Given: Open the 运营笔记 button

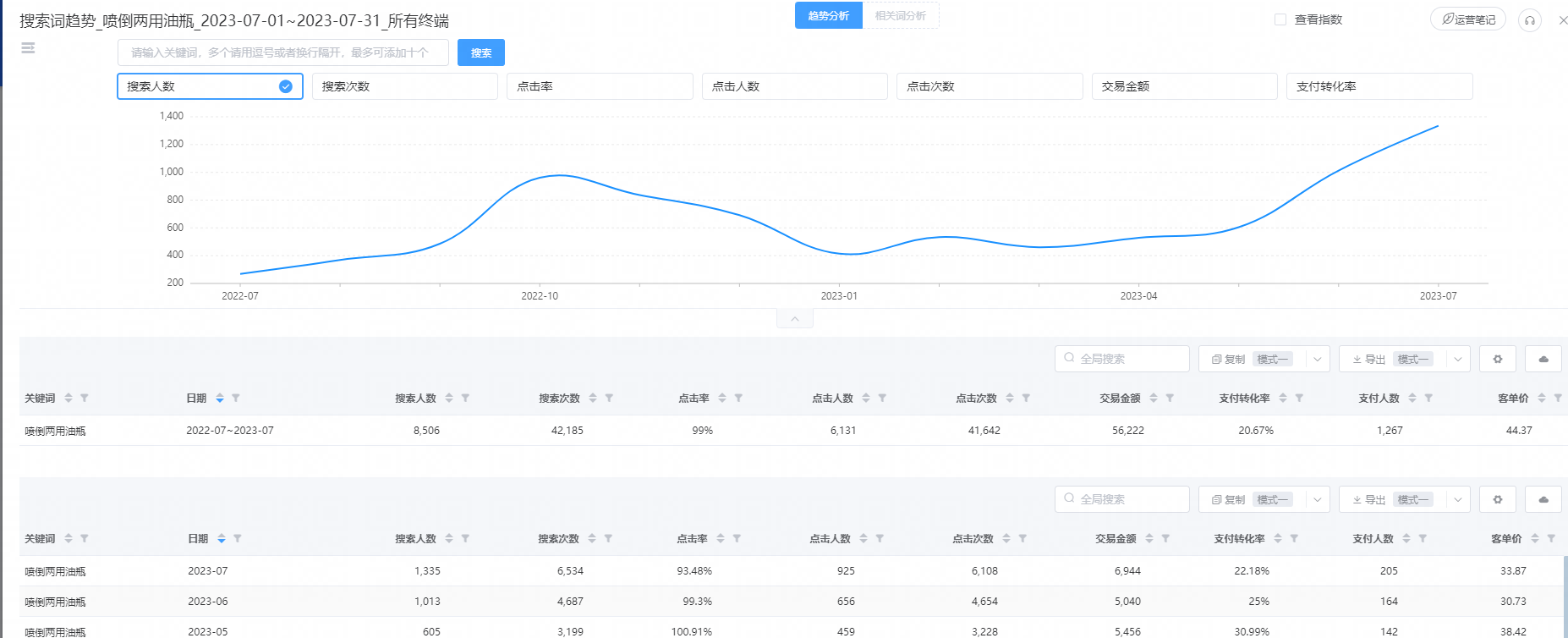Looking at the screenshot, I should [1468, 19].
